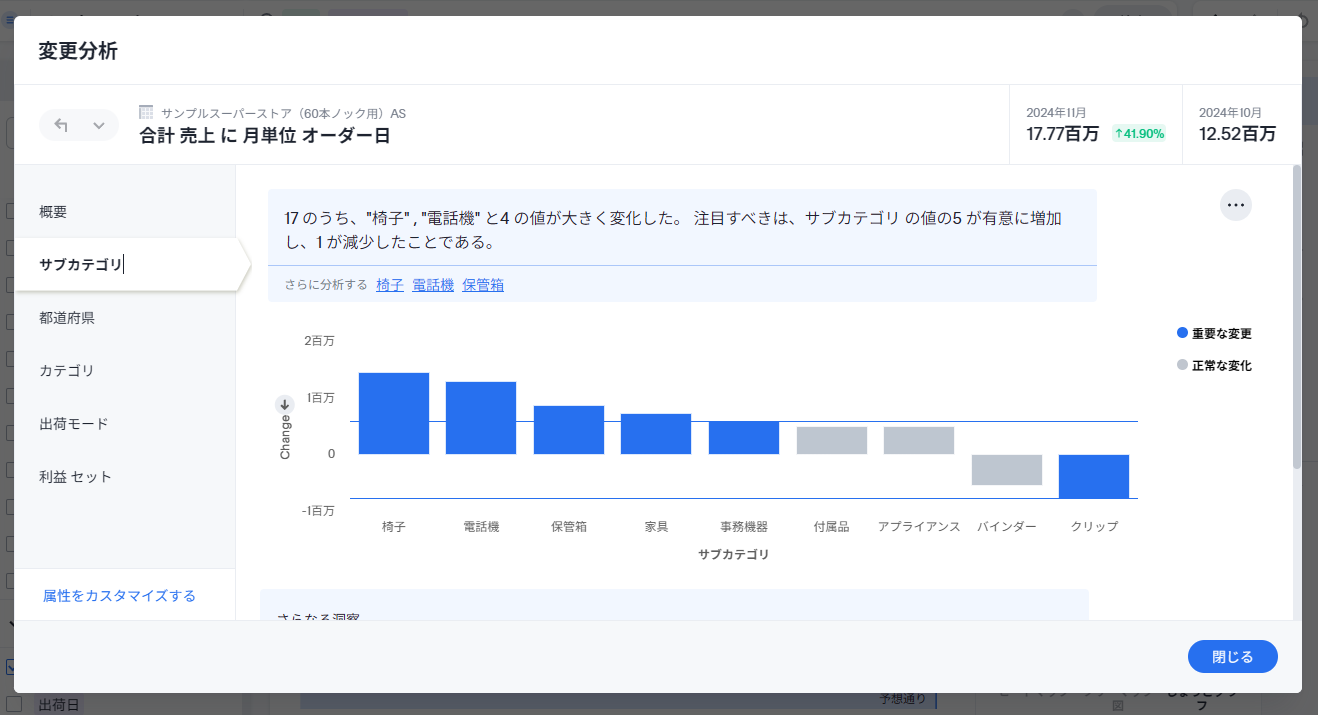This screenshot has width=1318, height=715.
Task: Toggle 重要な変更 legend item
Action: (x=1214, y=334)
